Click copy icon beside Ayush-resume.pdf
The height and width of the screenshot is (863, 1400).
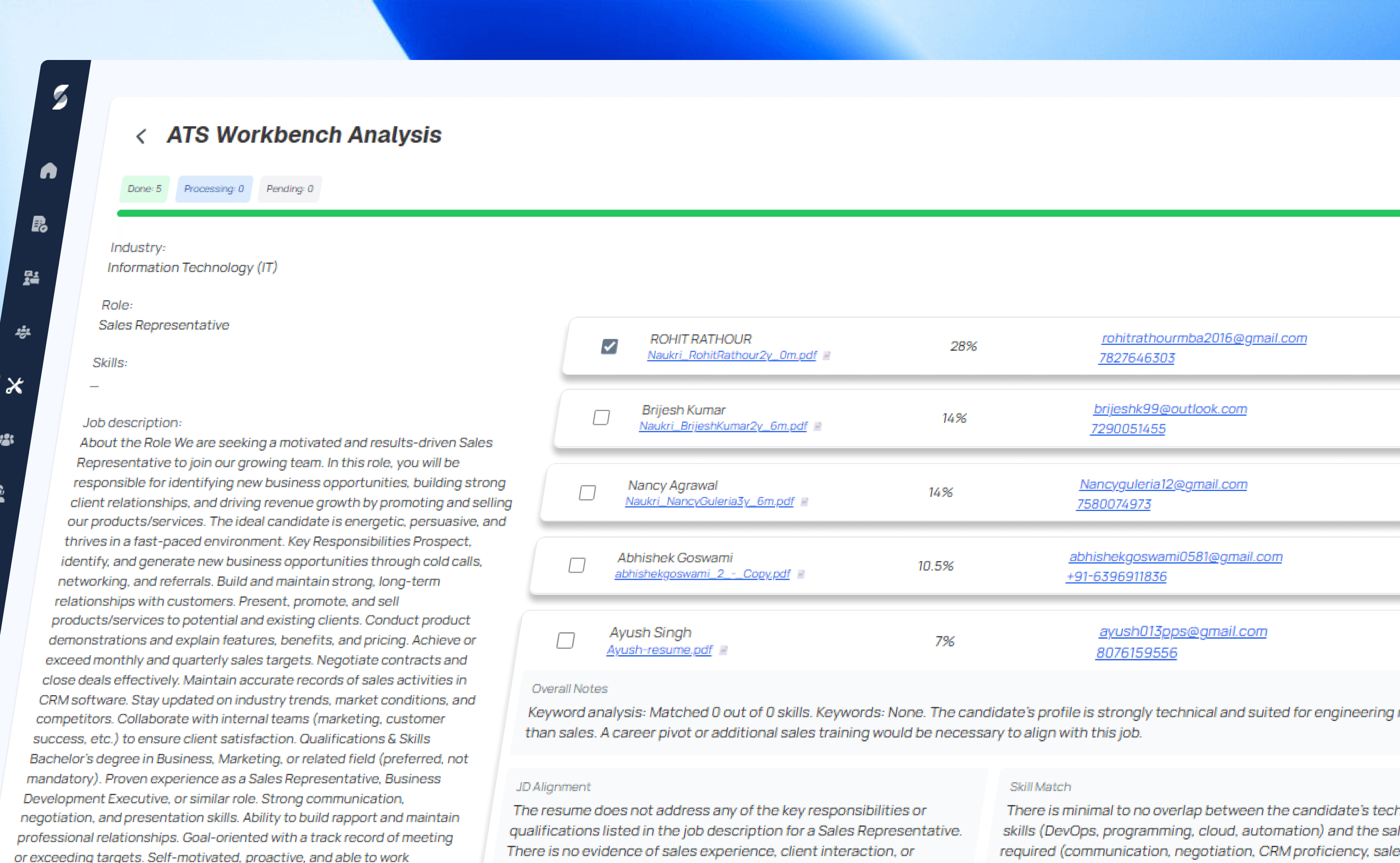(723, 650)
